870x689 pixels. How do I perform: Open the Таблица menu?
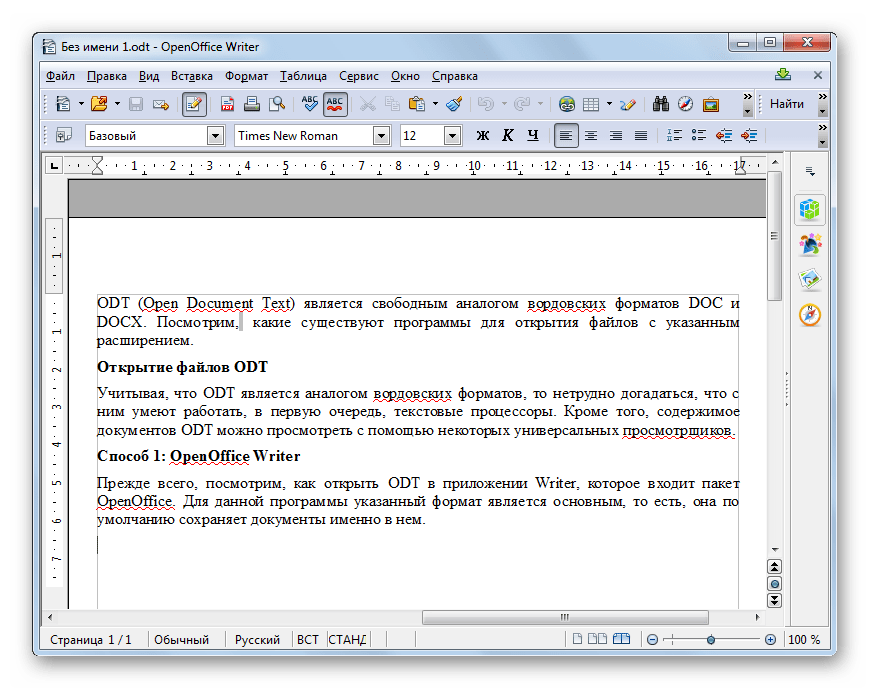click(303, 76)
